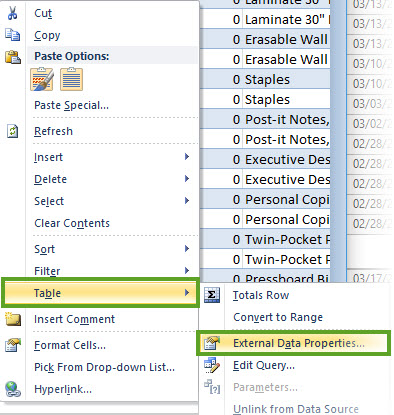394x415 pixels.
Task: Open the Table submenu entry
Action: (100, 293)
